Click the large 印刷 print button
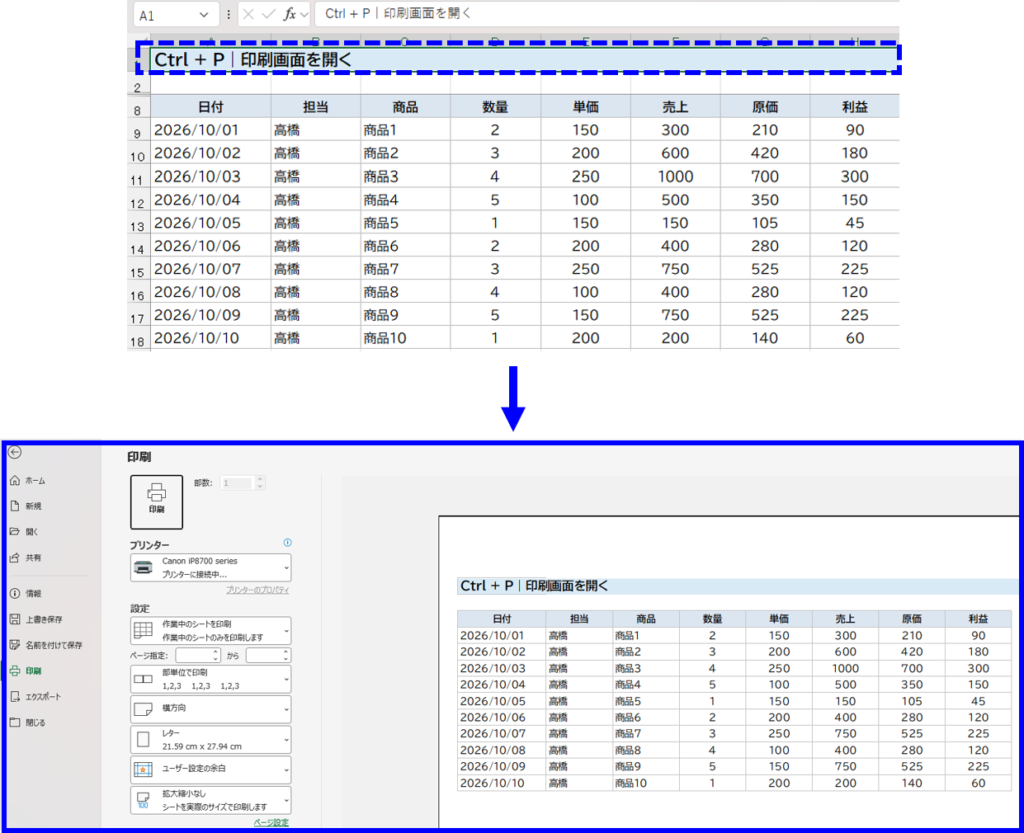The width and height of the screenshot is (1024, 833). click(157, 501)
